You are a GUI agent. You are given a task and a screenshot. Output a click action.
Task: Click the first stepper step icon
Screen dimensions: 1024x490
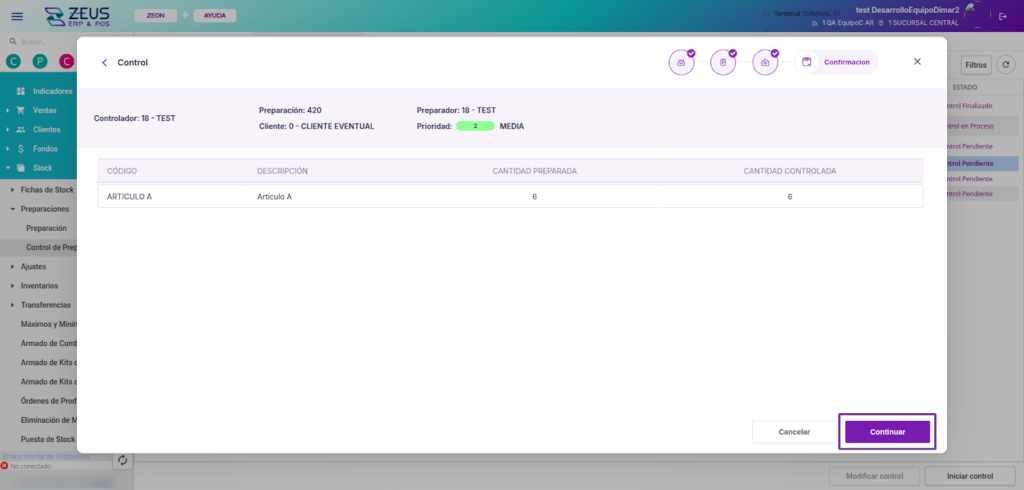(681, 62)
